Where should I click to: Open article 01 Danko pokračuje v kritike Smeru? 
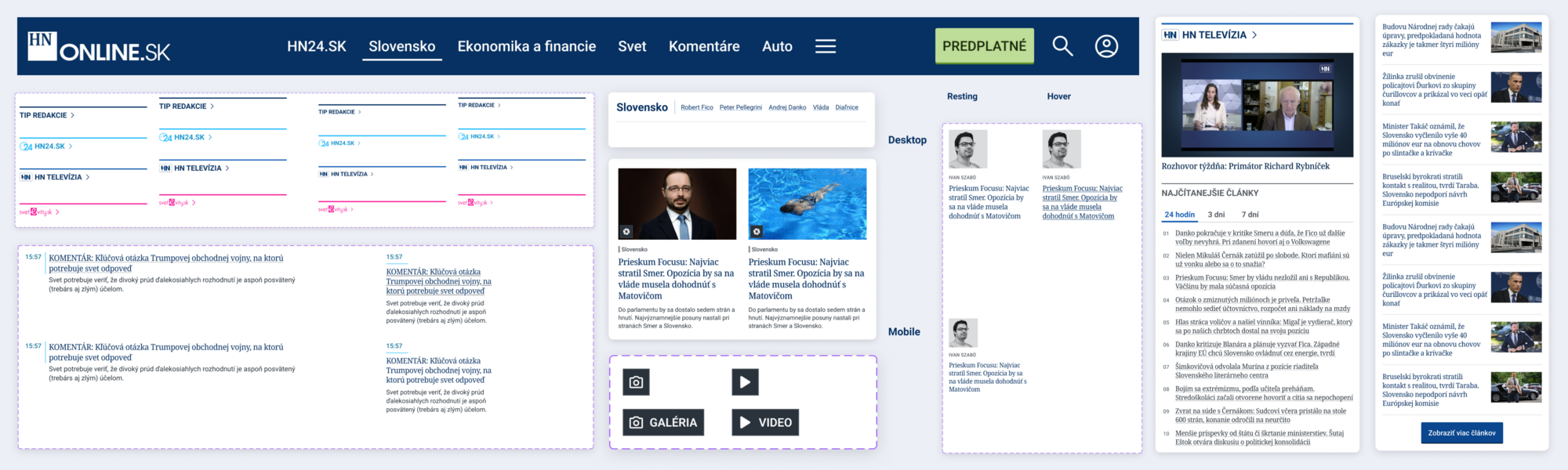(x=1260, y=237)
